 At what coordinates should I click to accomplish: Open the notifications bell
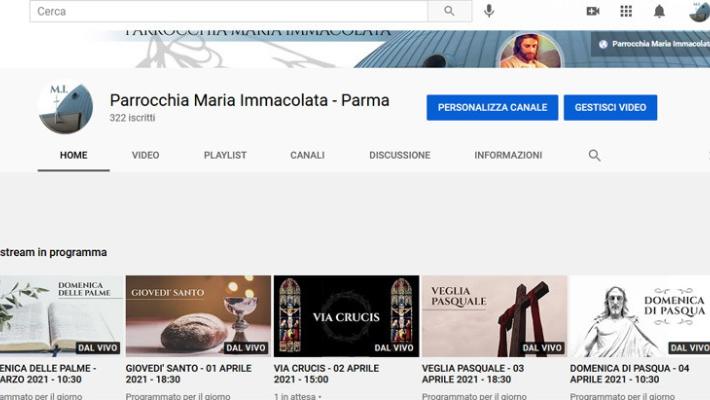pyautogui.click(x=659, y=11)
